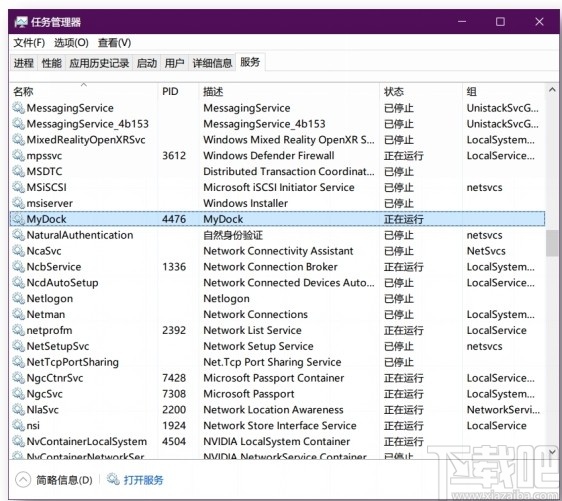Collapse to brief view with 简略信息(D)
562x501 pixels.
54,480
